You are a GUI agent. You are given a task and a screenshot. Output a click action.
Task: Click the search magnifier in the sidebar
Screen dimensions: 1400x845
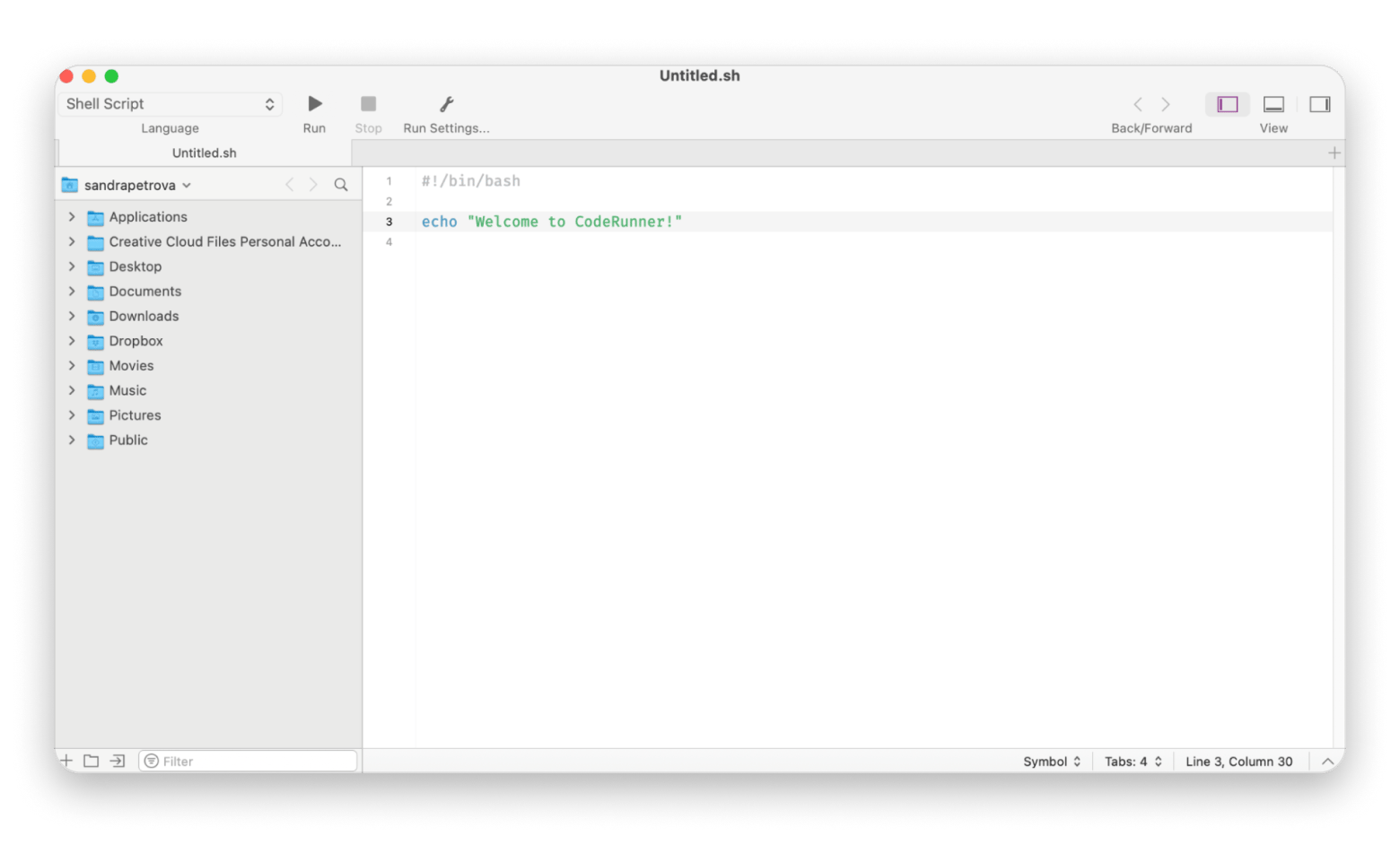(x=341, y=185)
